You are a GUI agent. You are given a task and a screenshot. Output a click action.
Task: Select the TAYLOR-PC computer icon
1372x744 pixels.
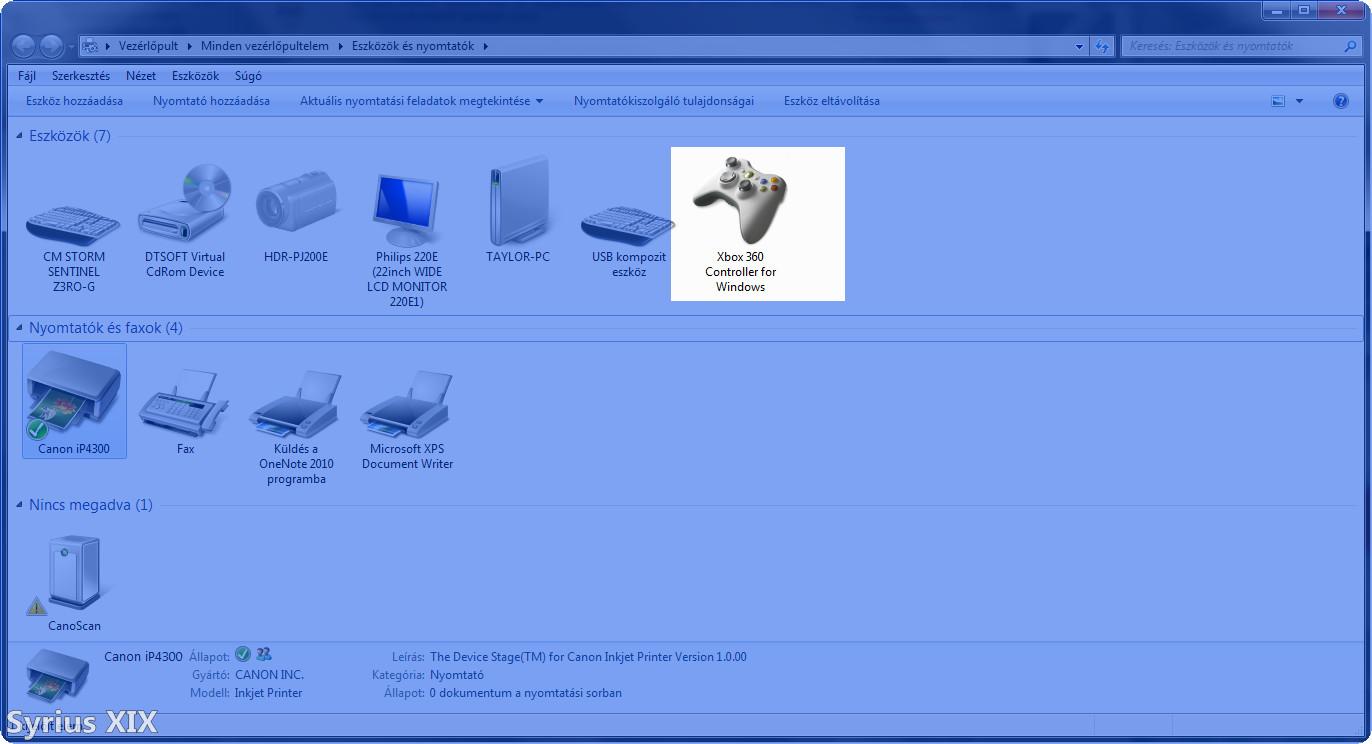pos(518,210)
